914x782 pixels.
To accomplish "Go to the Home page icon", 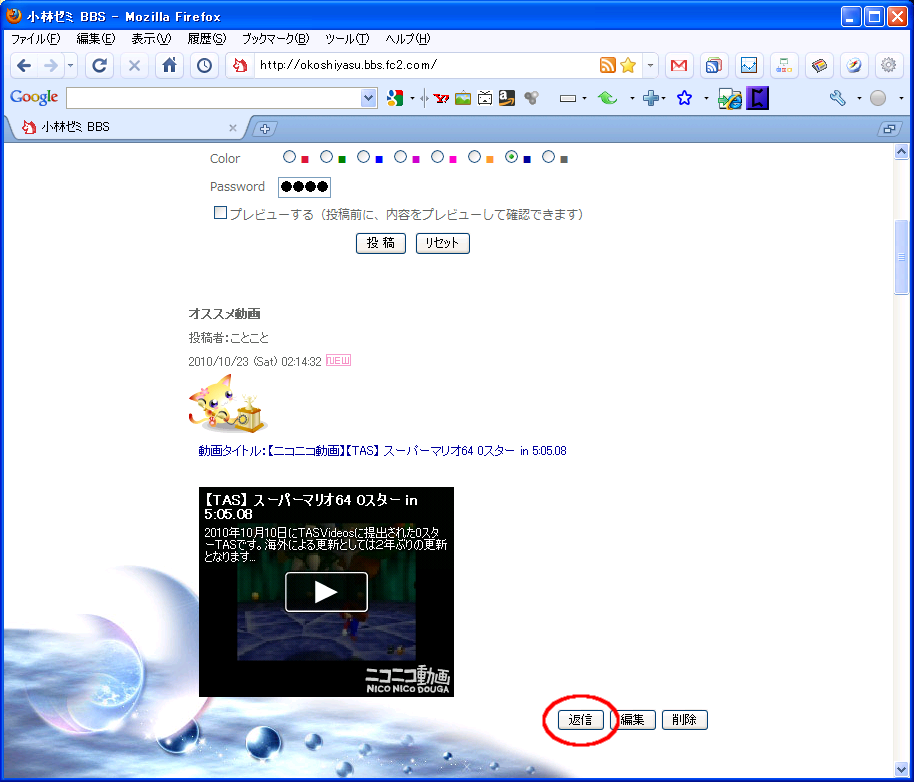I will tap(169, 66).
